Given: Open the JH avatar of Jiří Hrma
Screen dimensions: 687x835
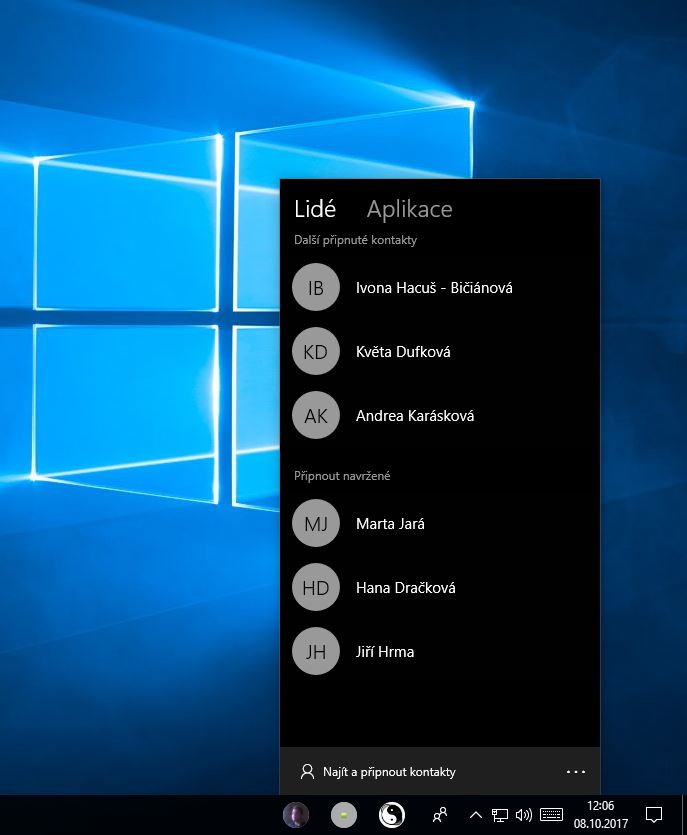Looking at the screenshot, I should tap(316, 651).
